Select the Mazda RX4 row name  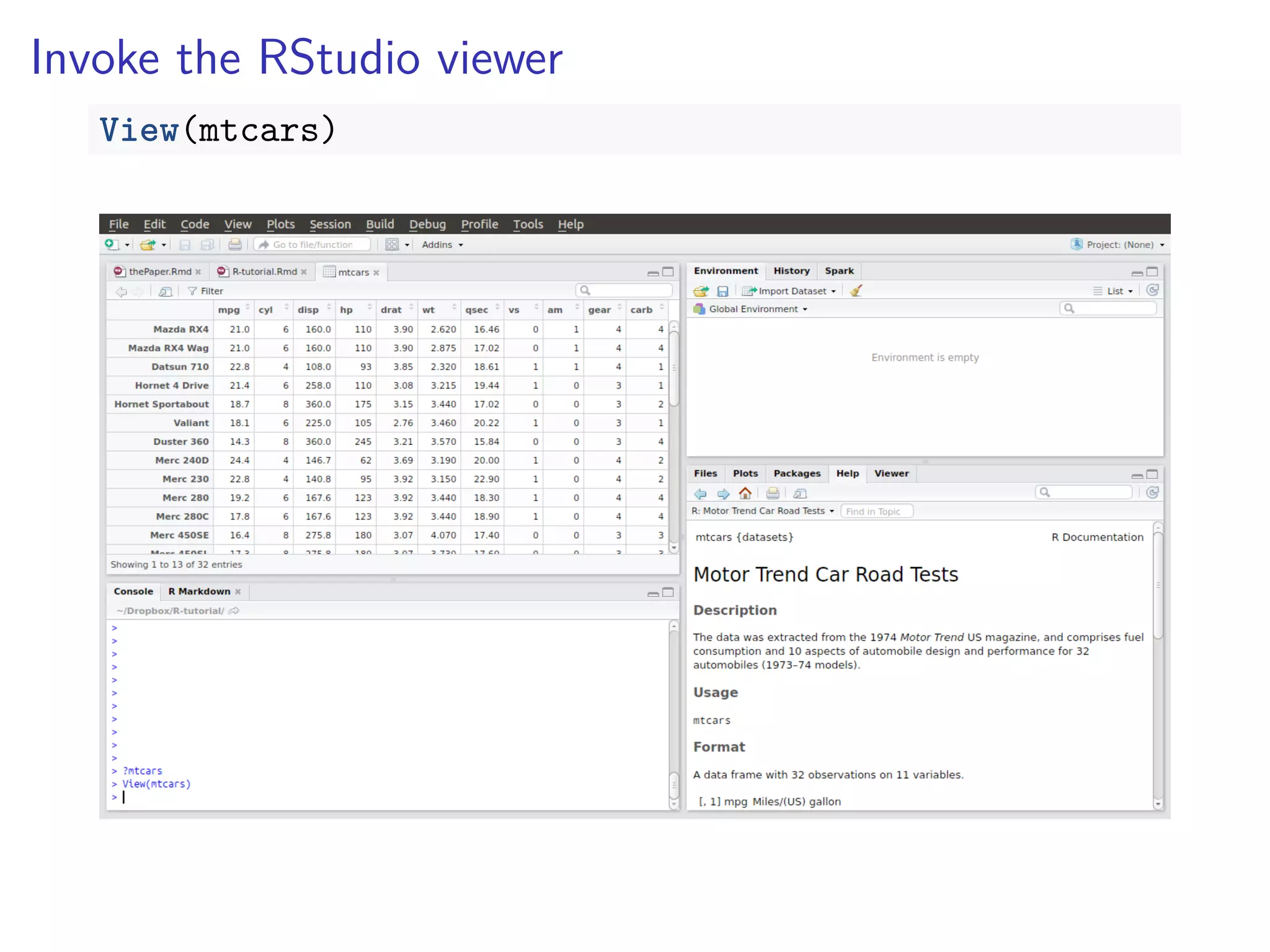180,329
